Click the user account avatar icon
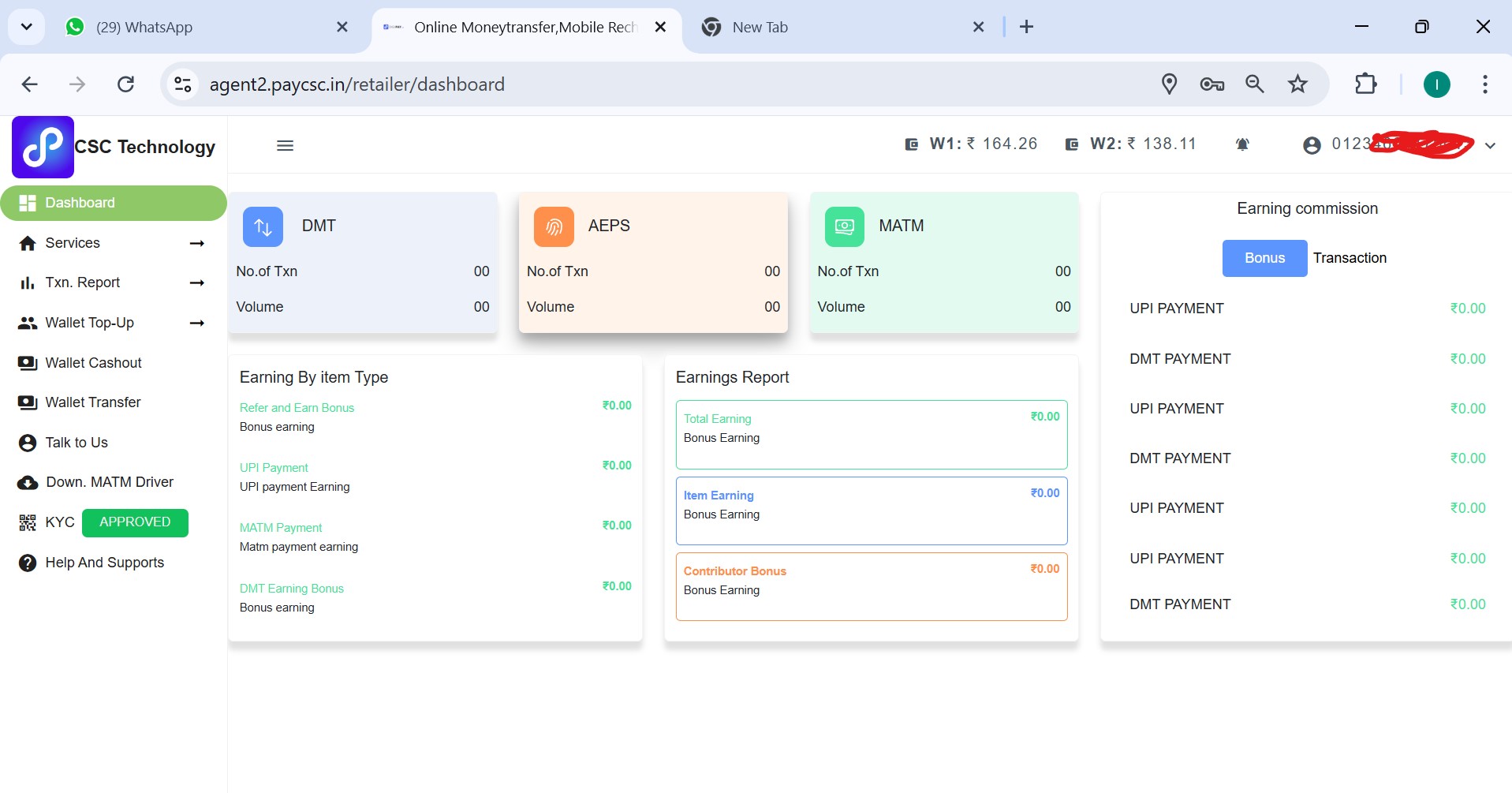The height and width of the screenshot is (793, 1512). [1312, 145]
